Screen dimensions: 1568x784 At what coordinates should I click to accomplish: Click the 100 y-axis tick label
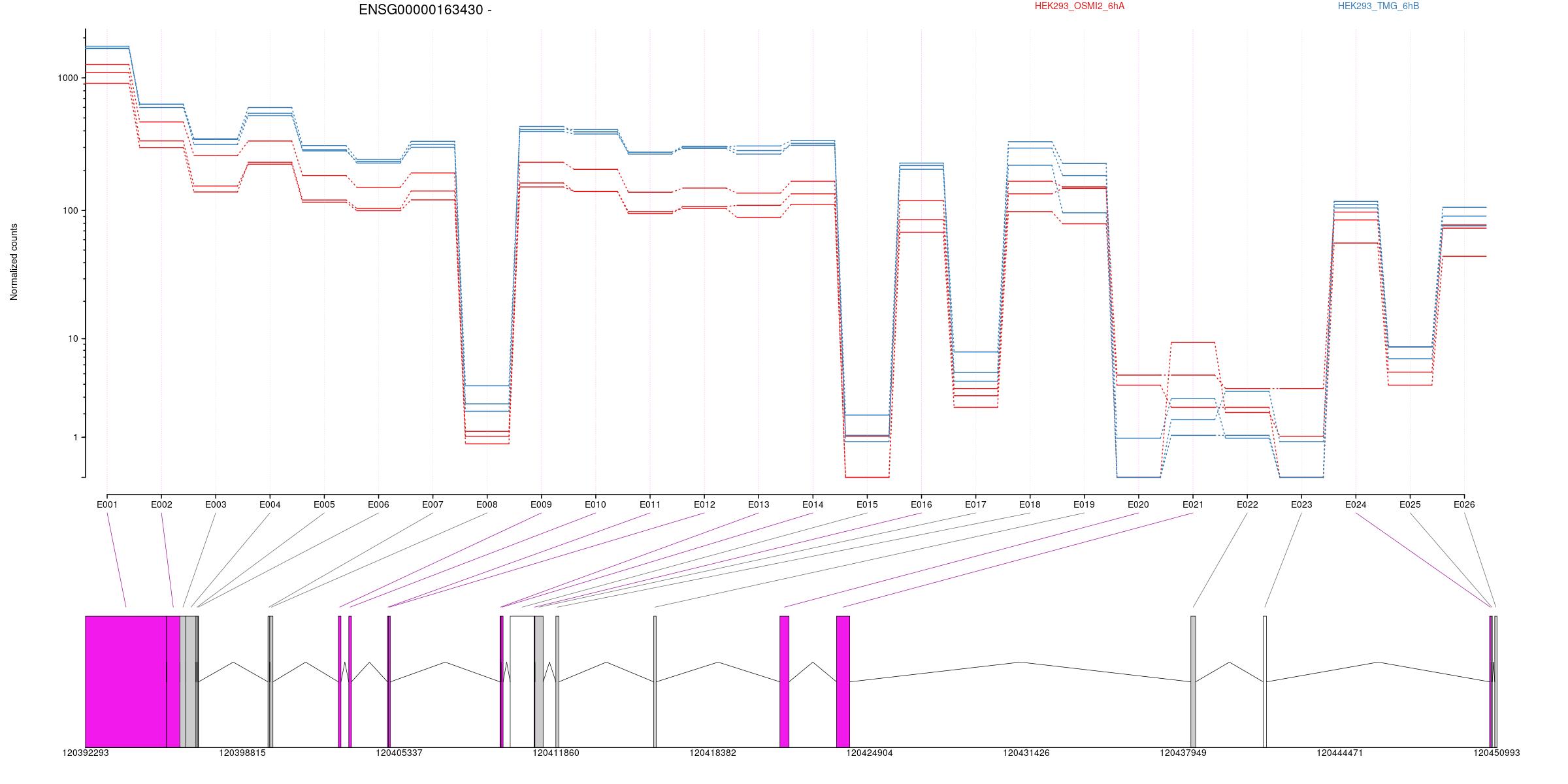point(71,210)
